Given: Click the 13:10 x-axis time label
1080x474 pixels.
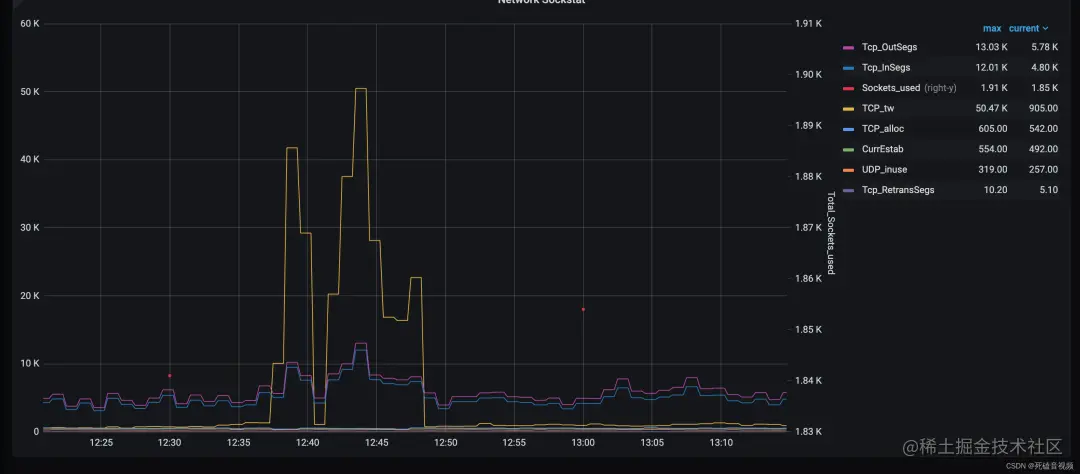Looking at the screenshot, I should [x=721, y=442].
